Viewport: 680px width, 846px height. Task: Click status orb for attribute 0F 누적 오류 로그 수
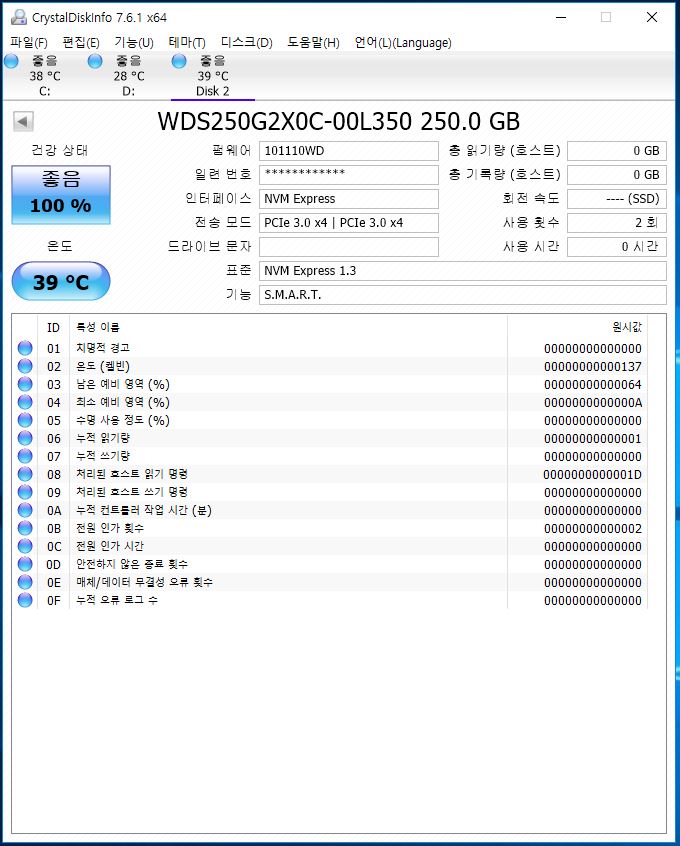[x=25, y=600]
